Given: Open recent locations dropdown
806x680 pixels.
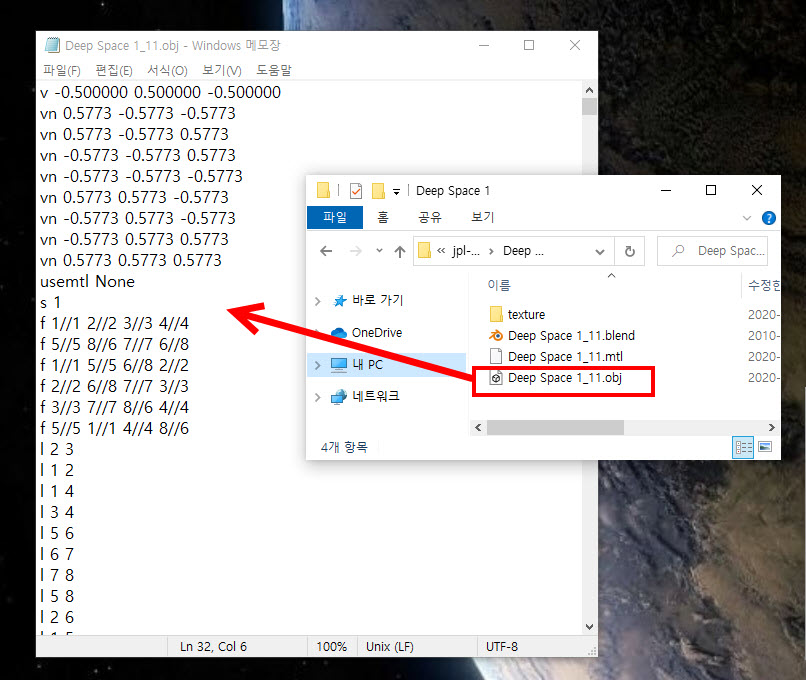Looking at the screenshot, I should (x=379, y=250).
